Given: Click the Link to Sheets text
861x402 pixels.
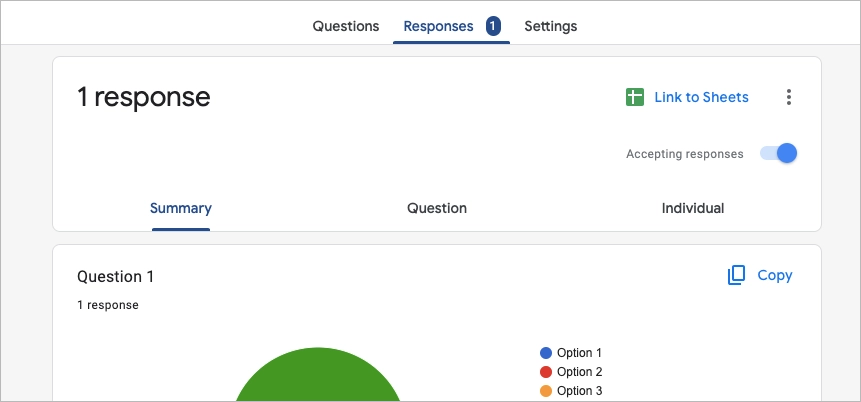Looking at the screenshot, I should (701, 97).
